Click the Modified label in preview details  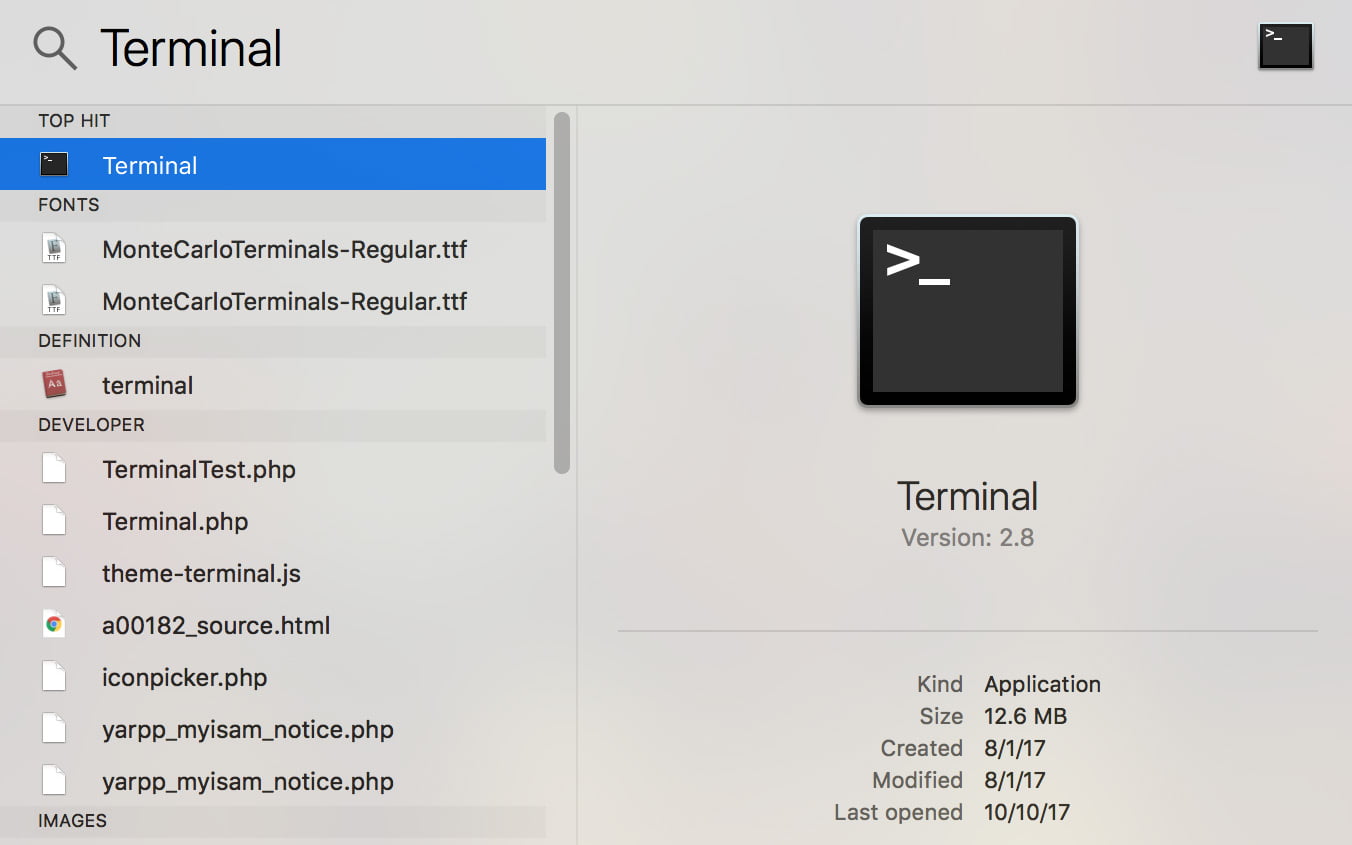click(918, 780)
